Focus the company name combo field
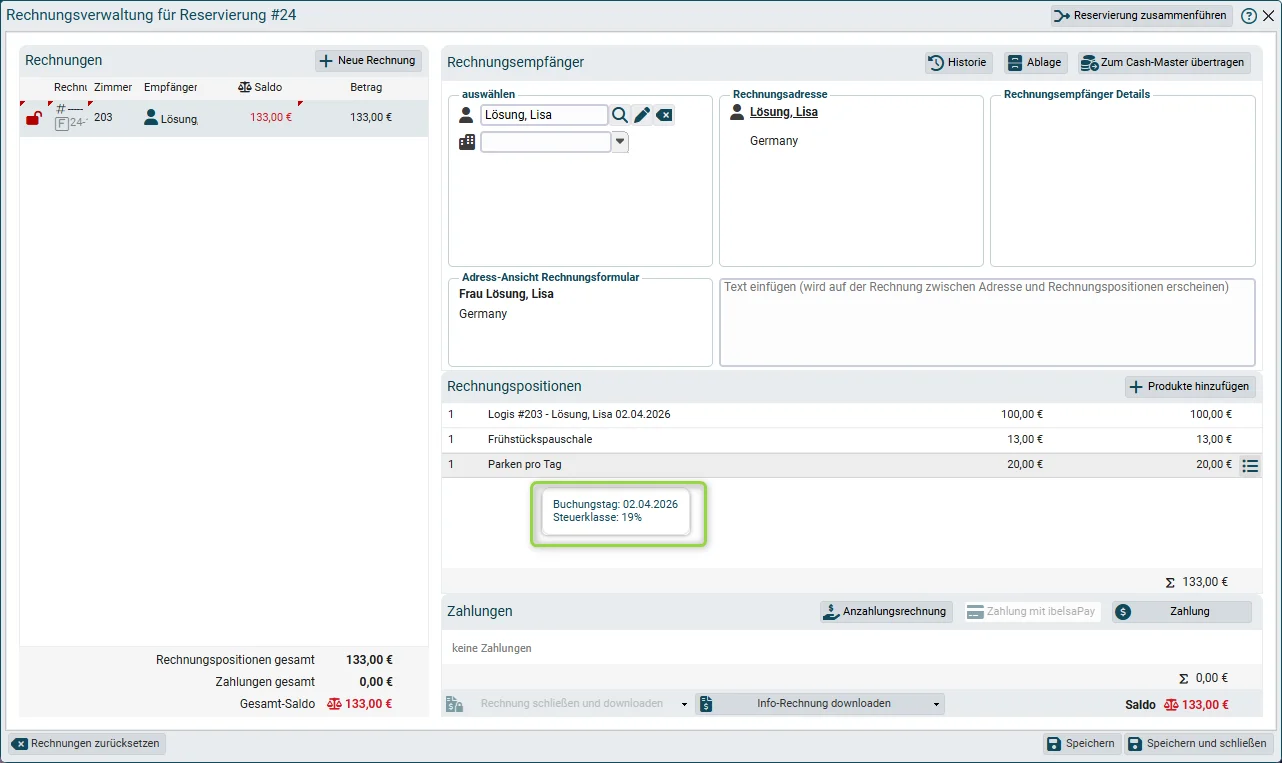Screen dimensions: 1282x763 [x=546, y=142]
